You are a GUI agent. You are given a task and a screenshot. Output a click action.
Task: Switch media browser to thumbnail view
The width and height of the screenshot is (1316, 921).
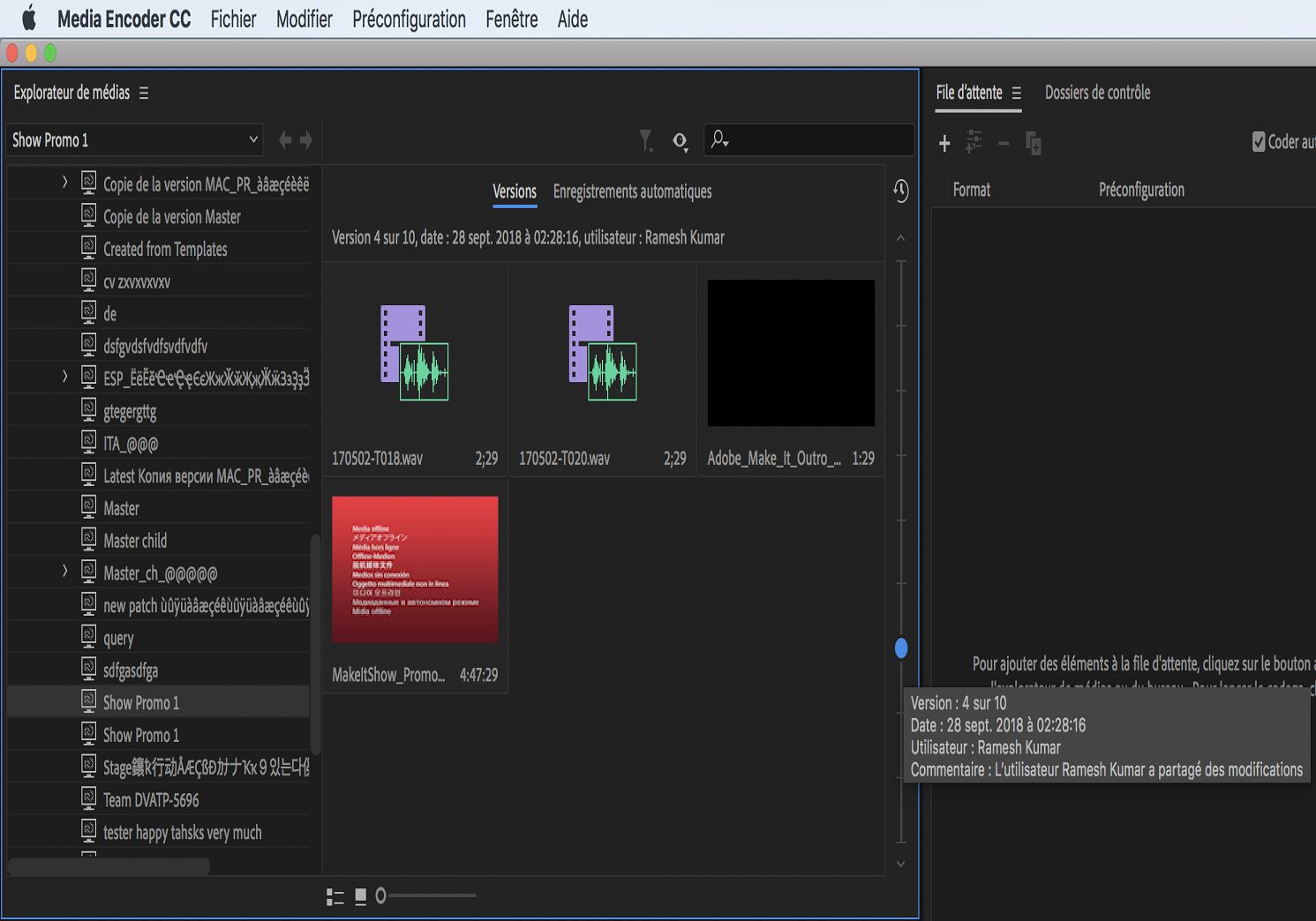[x=361, y=896]
